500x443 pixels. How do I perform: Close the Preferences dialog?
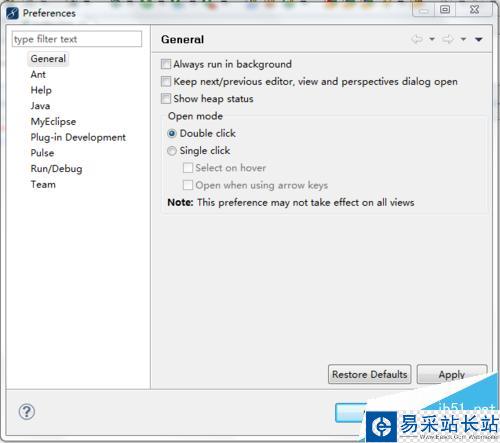click(x=474, y=9)
